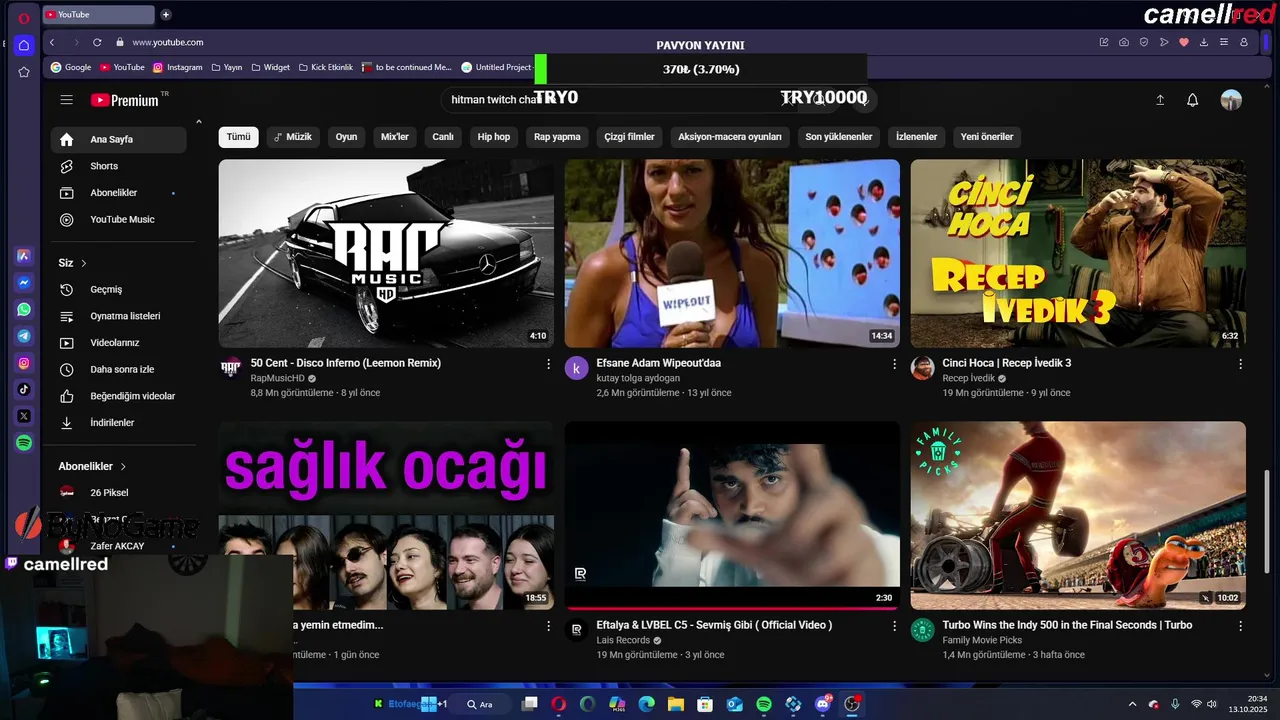Select the Rap yapma filter chip
Viewport: 1280px width, 720px height.
point(557,137)
